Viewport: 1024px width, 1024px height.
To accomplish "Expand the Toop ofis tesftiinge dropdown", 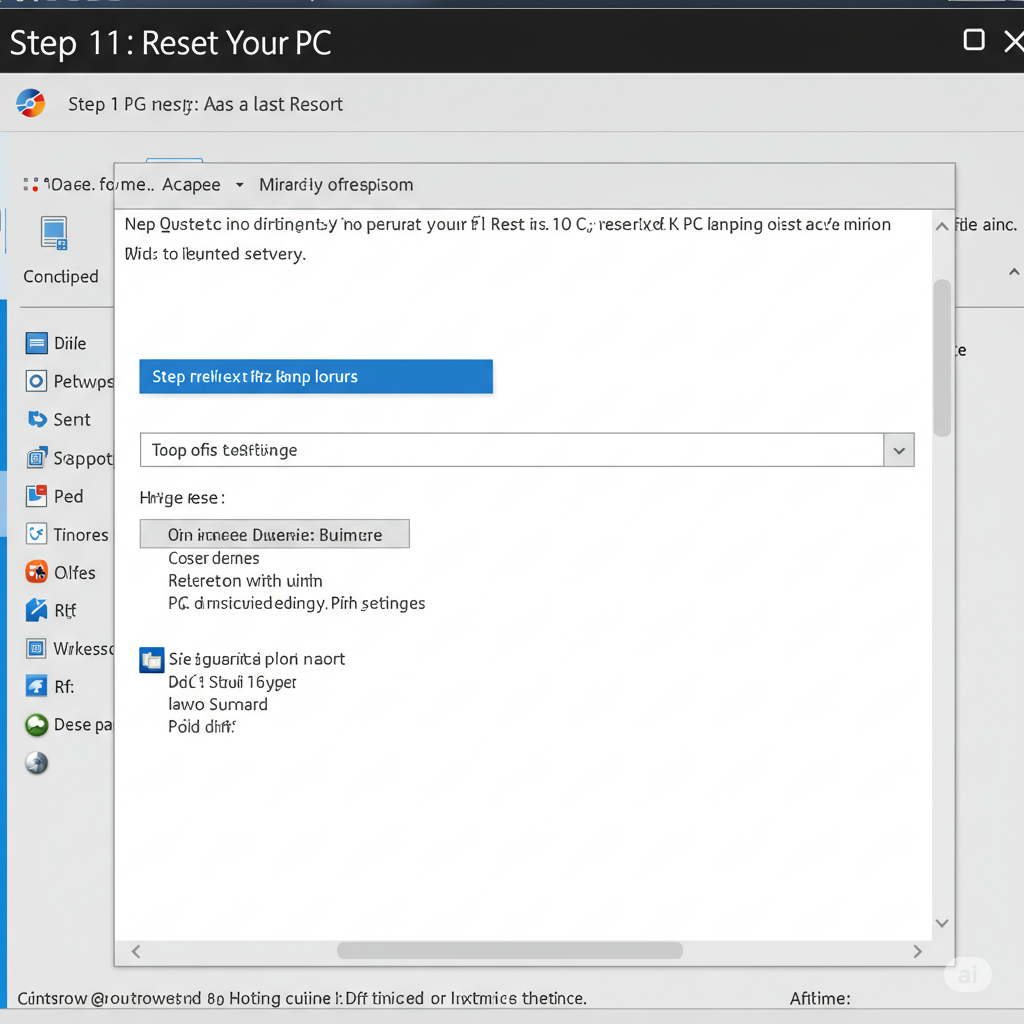I will tap(899, 450).
